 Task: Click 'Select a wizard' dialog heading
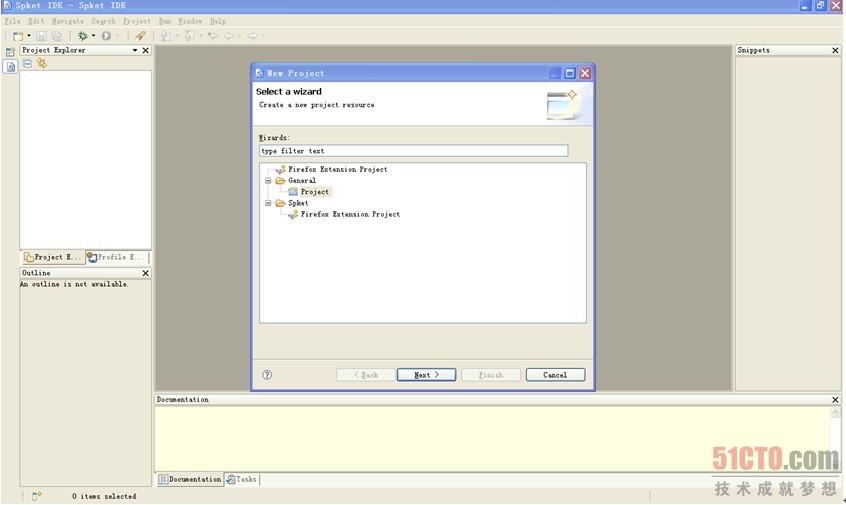pyautogui.click(x=289, y=92)
